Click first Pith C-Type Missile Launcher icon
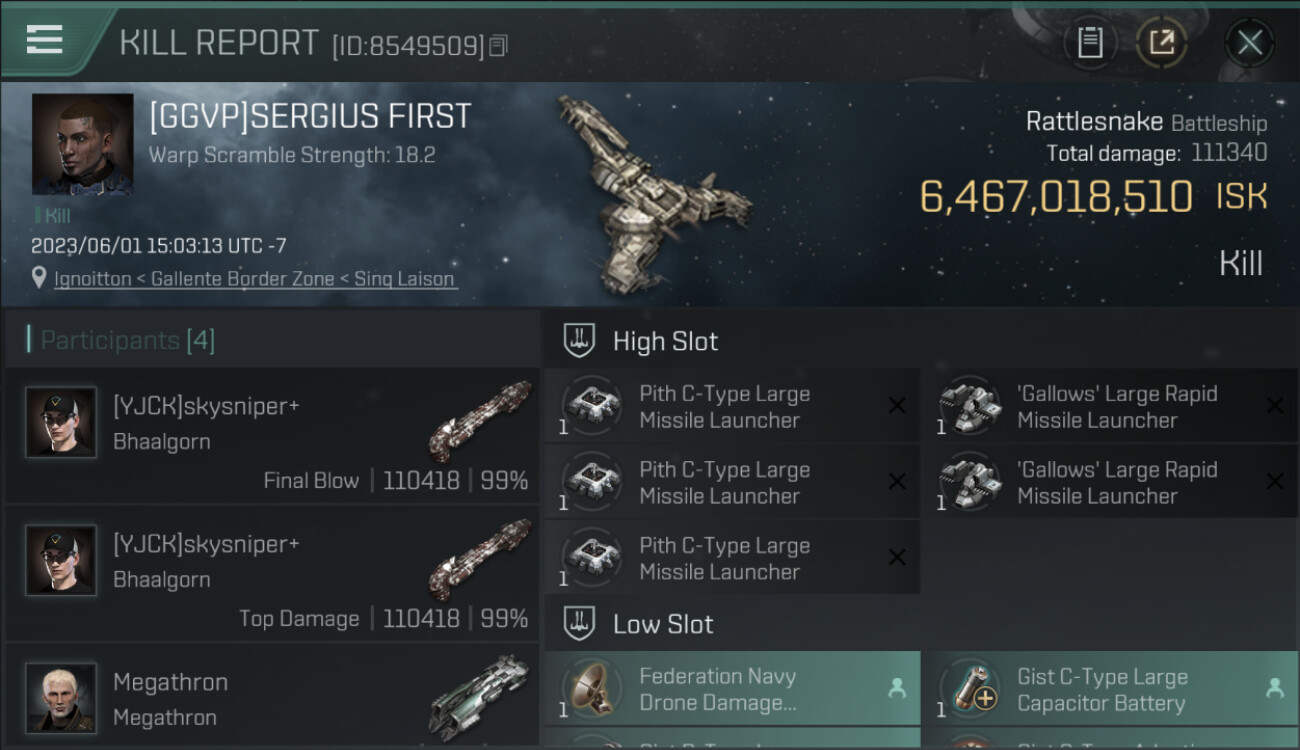 coord(592,405)
